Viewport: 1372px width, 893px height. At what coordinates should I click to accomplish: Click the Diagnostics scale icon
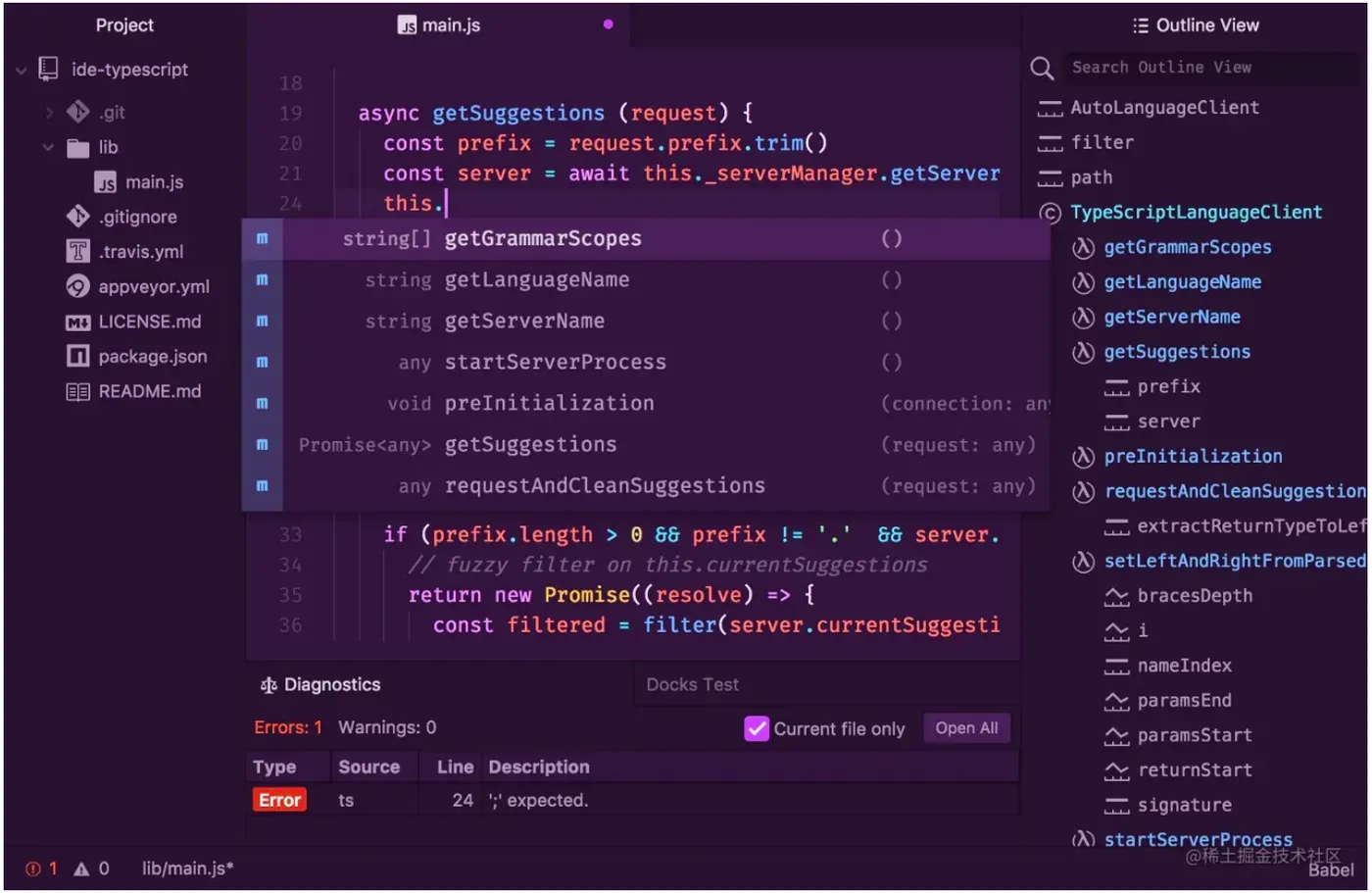point(269,686)
